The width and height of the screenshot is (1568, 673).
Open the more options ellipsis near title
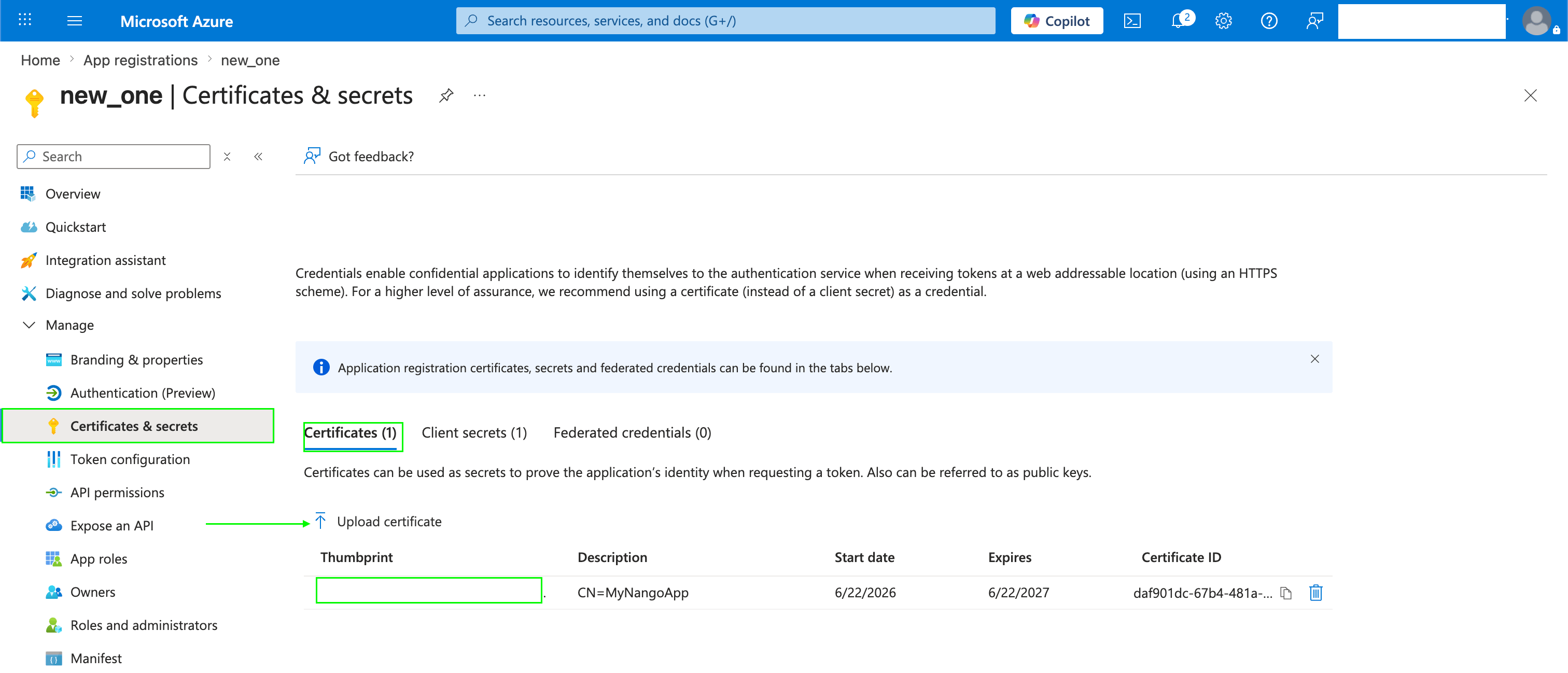[x=480, y=95]
